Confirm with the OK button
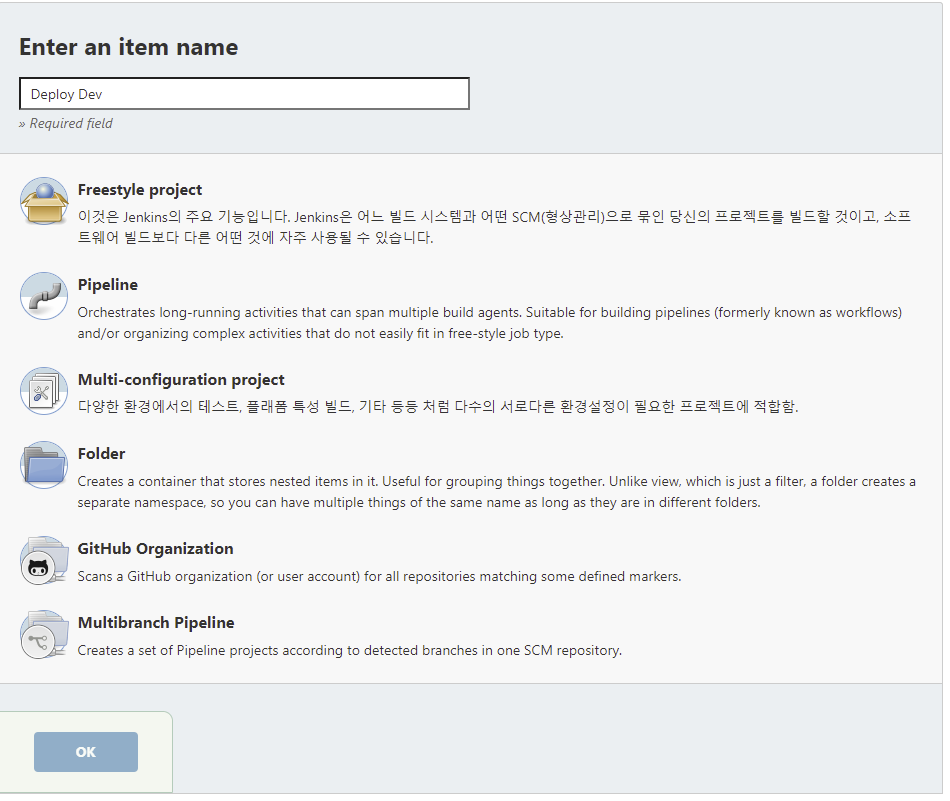Screen dimensions: 950x801 click(x=86, y=752)
